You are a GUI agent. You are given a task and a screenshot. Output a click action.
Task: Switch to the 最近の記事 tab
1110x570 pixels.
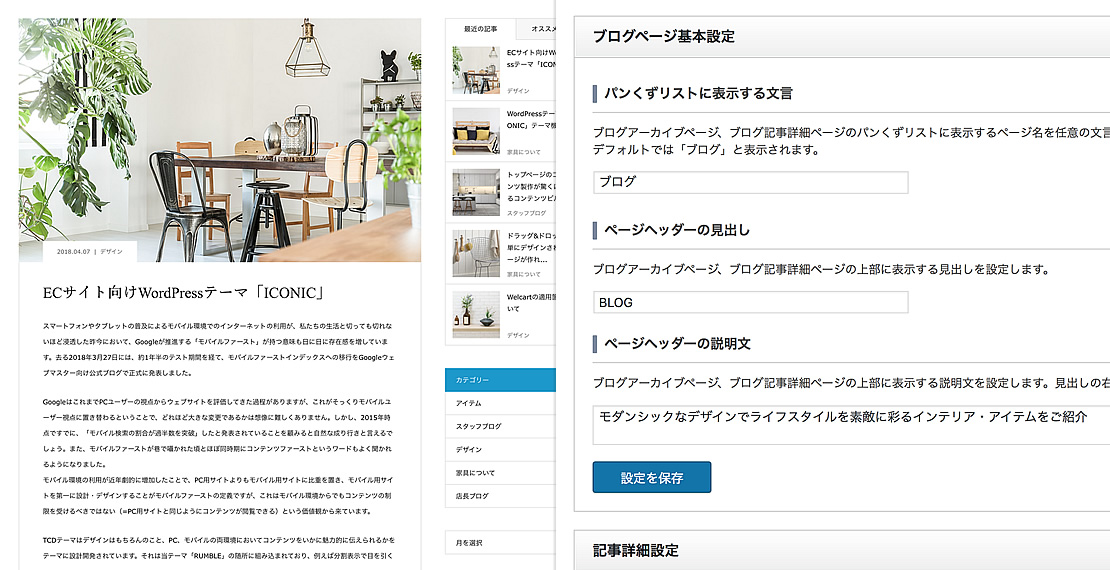click(481, 29)
